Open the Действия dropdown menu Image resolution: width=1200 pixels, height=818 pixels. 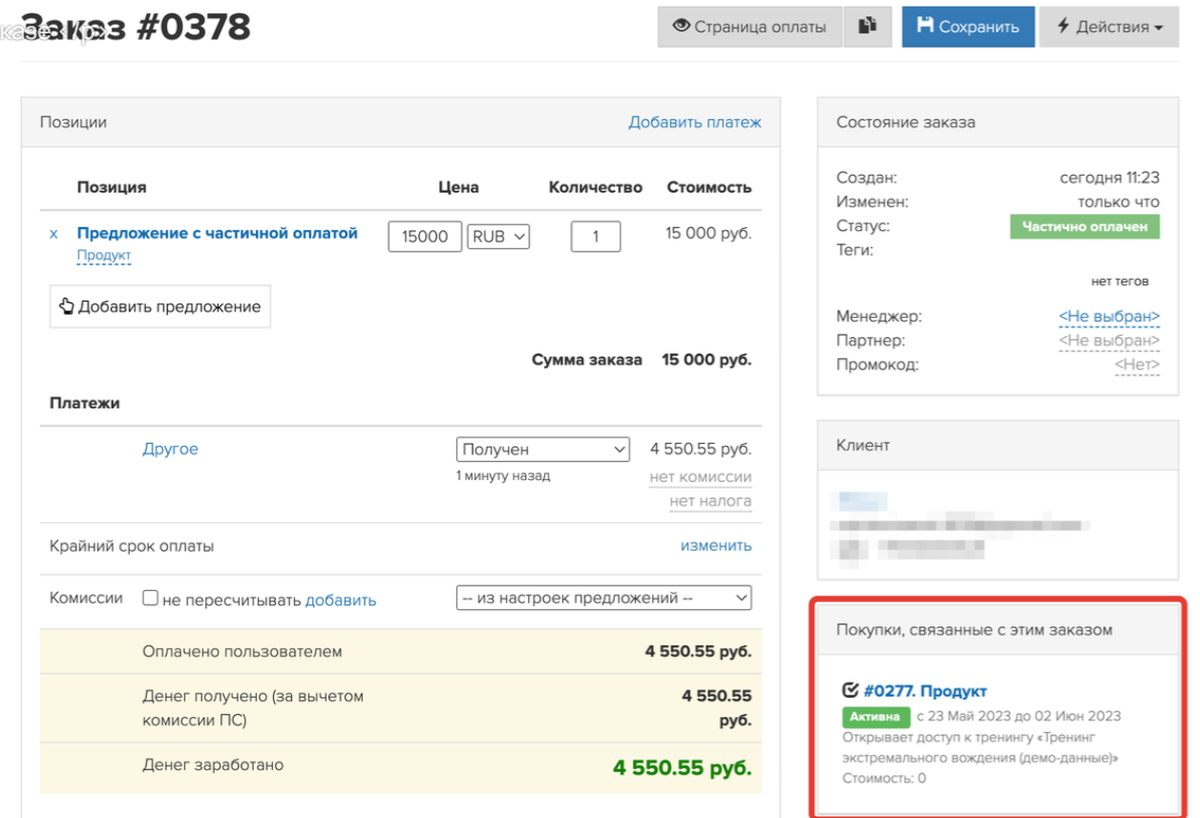coord(1109,27)
